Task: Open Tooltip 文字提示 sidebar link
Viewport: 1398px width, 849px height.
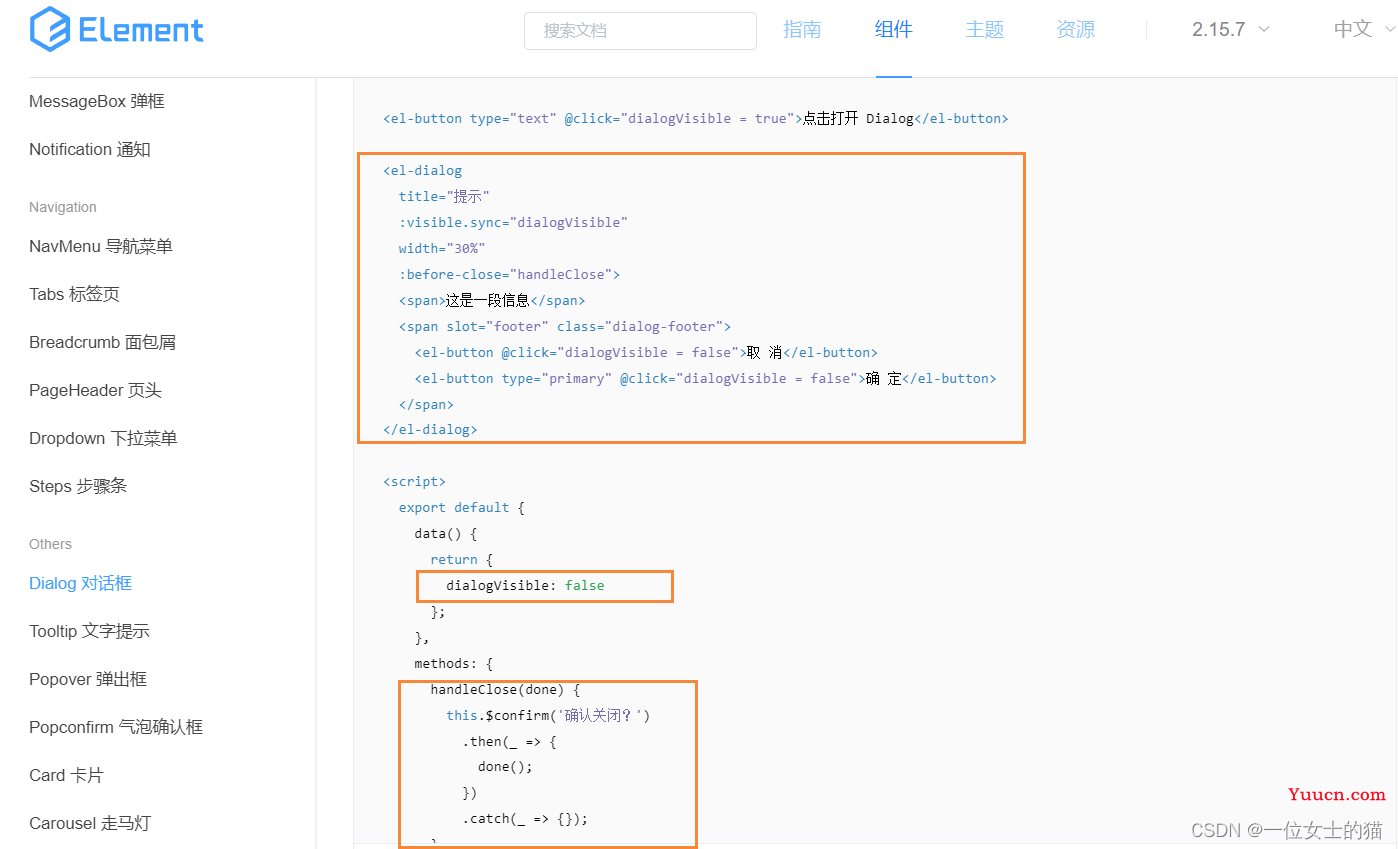Action: pos(89,631)
